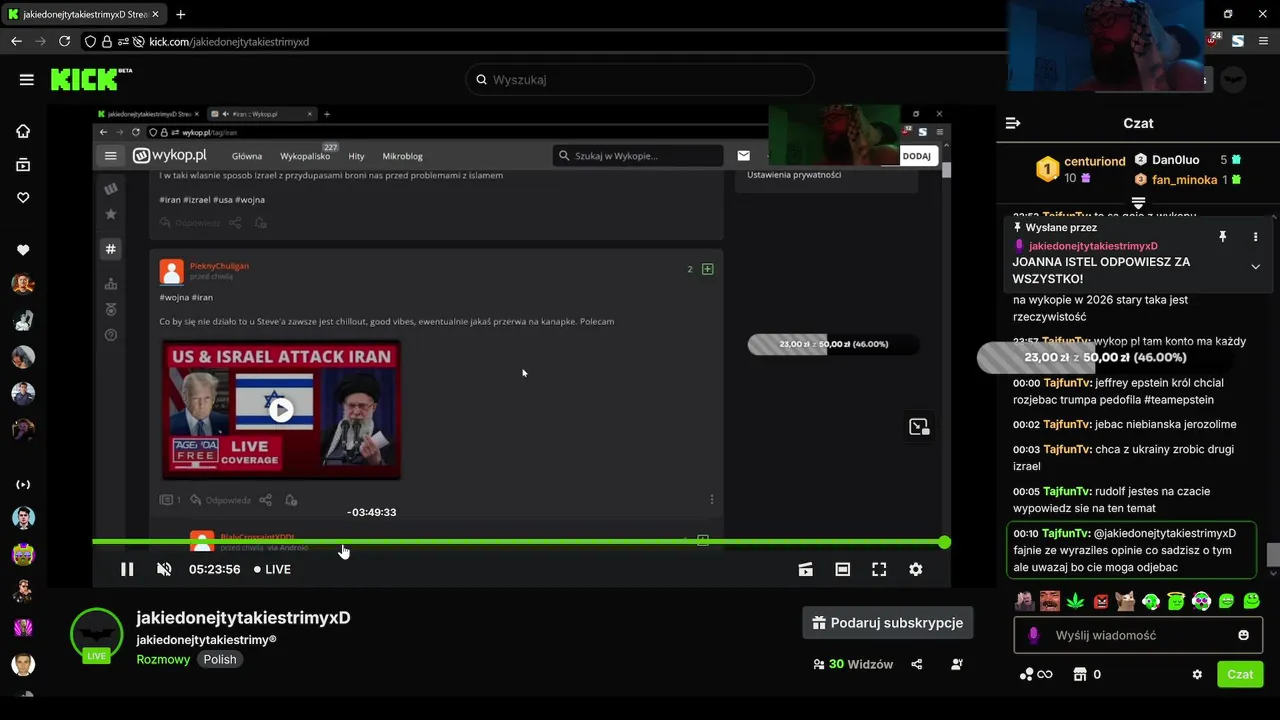Send message with the green Czat button
The width and height of the screenshot is (1280, 720).
(1240, 674)
